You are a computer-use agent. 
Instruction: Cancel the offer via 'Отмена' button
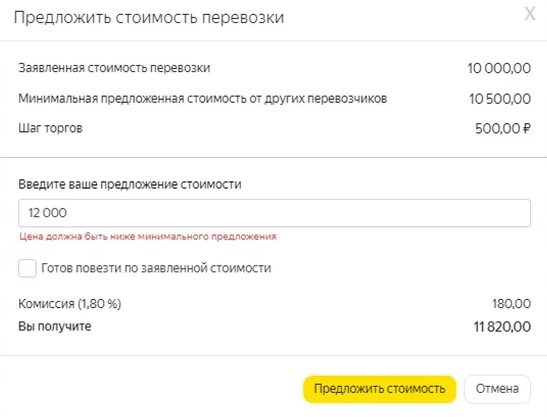[x=497, y=389]
